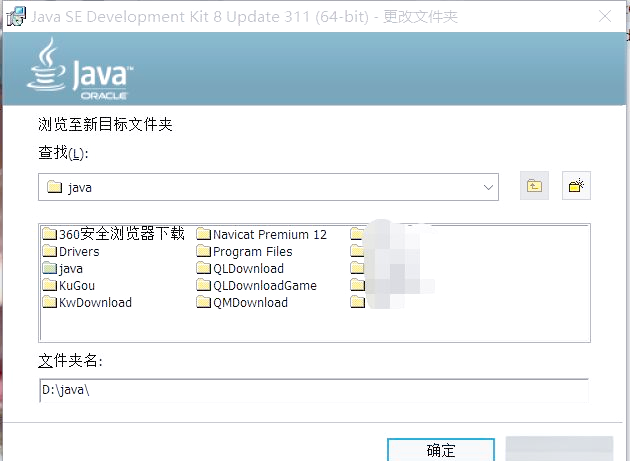This screenshot has height=461, width=630.
Task: Select the QMDownload folder
Action: pyautogui.click(x=242, y=303)
